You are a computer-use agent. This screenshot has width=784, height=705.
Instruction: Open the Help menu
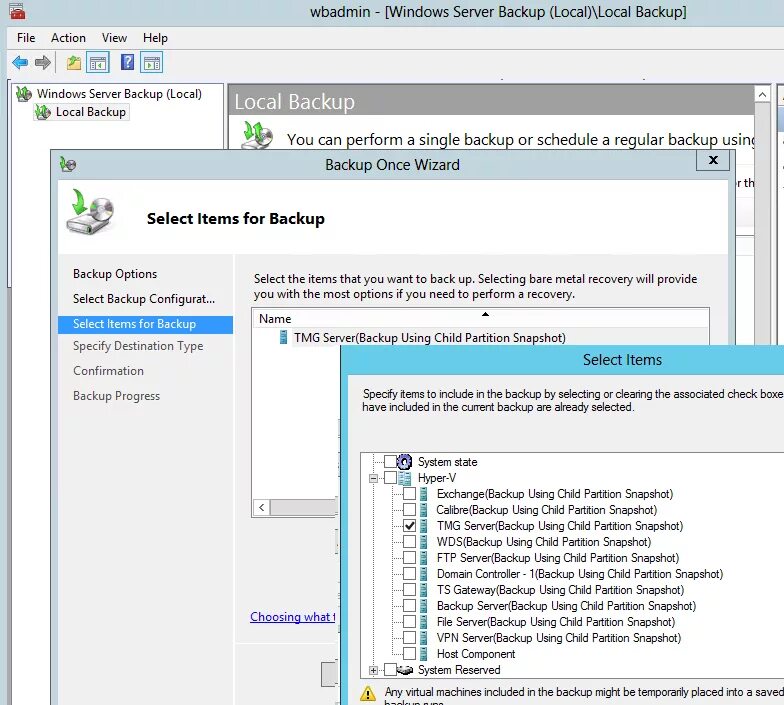(x=156, y=38)
